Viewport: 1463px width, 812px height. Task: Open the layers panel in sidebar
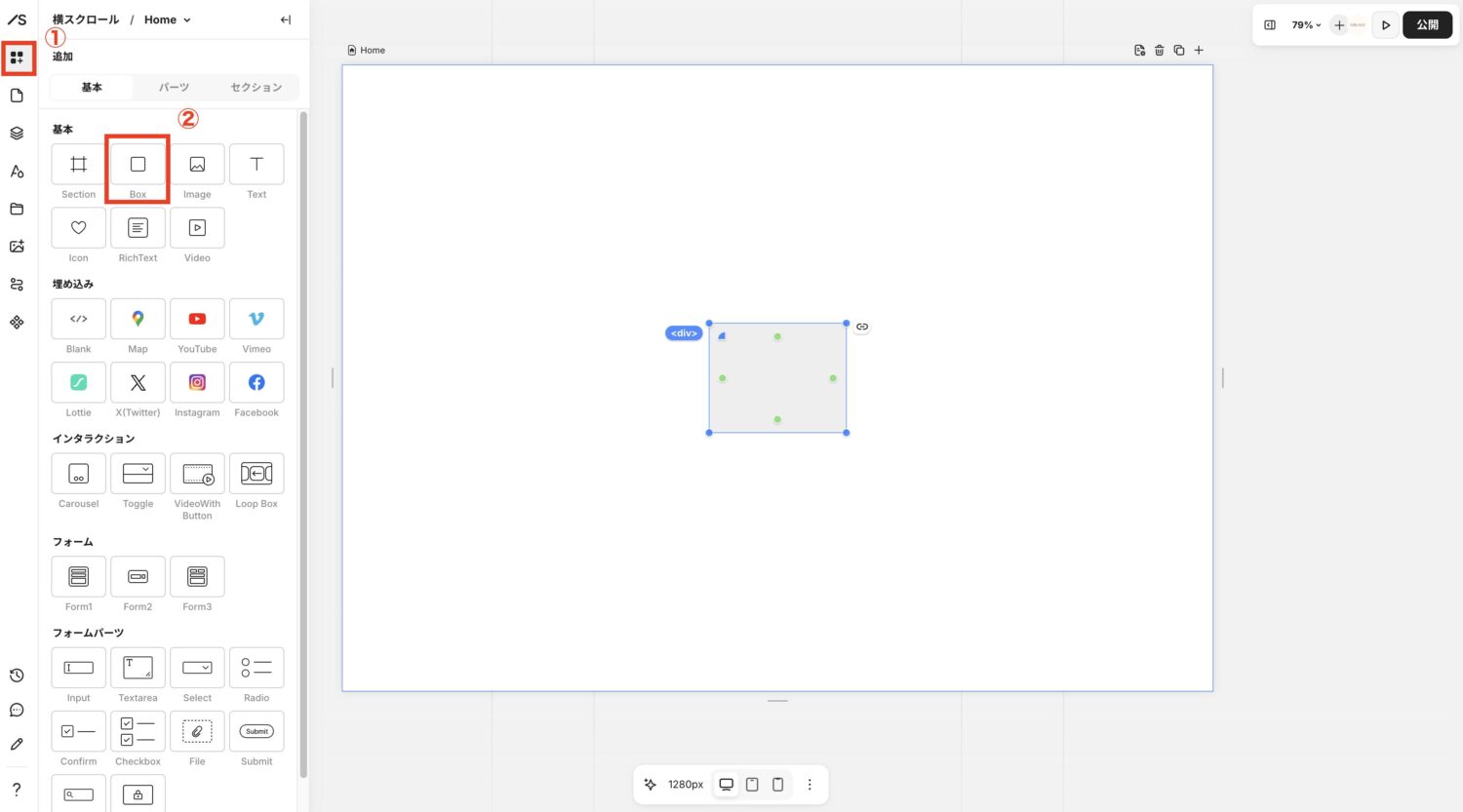click(x=17, y=134)
